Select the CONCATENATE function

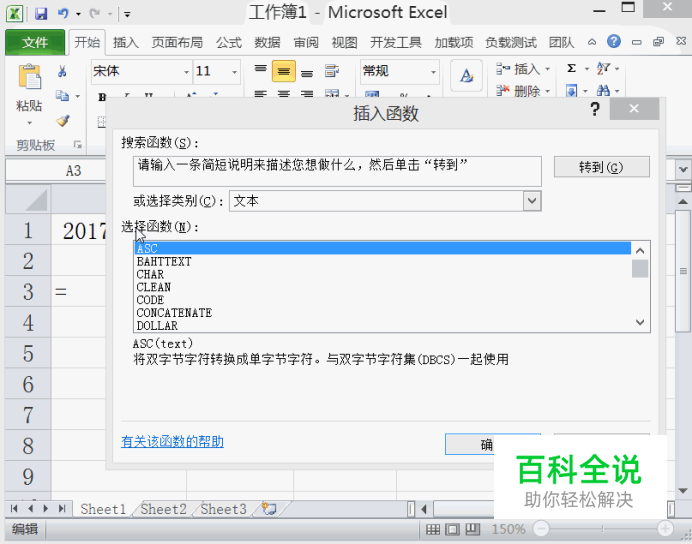tap(383, 312)
